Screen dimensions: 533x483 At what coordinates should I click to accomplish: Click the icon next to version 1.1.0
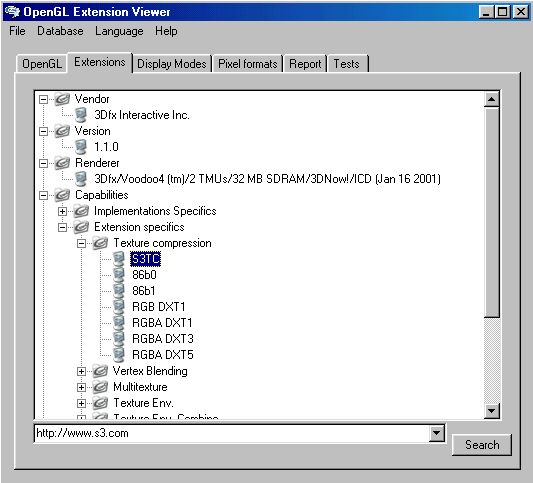(81, 147)
